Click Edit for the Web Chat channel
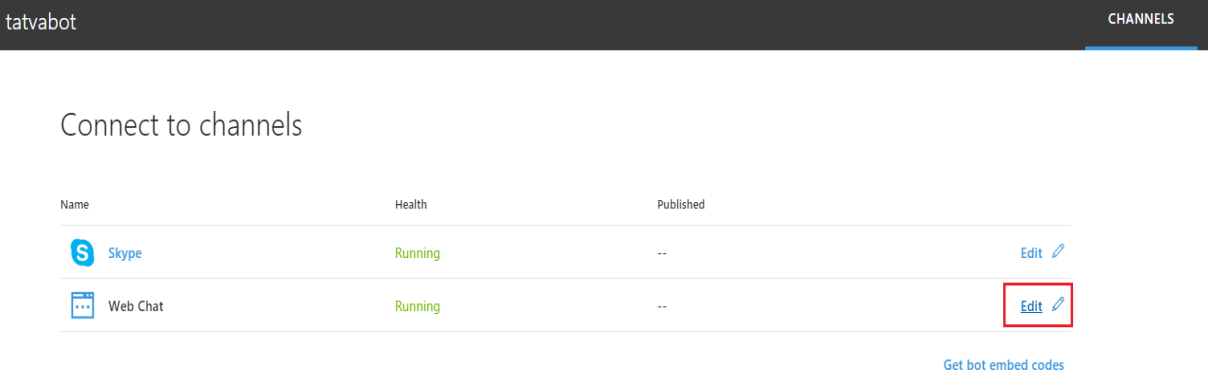This screenshot has width=1208, height=387. pyautogui.click(x=1031, y=306)
